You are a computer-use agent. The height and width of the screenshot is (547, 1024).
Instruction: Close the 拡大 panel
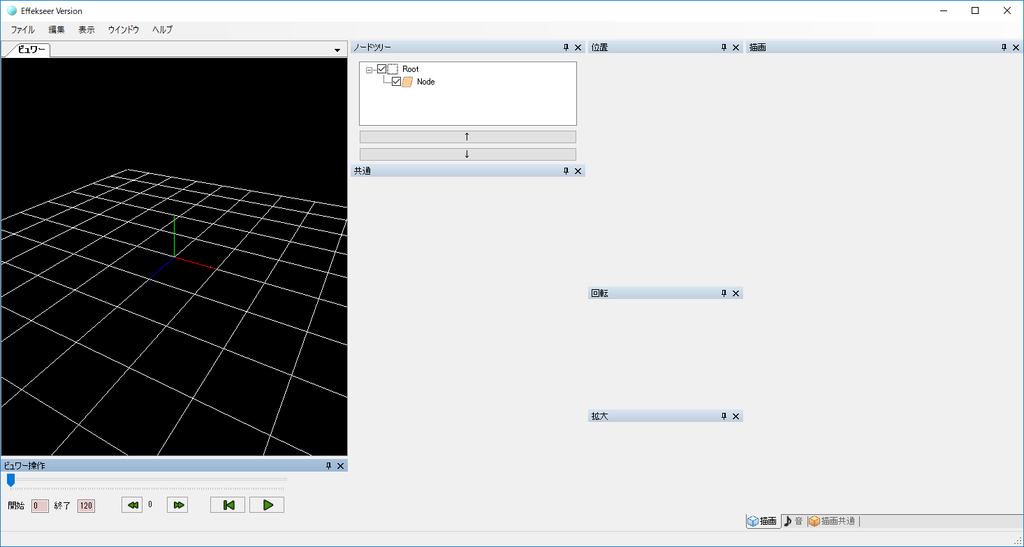[x=736, y=416]
